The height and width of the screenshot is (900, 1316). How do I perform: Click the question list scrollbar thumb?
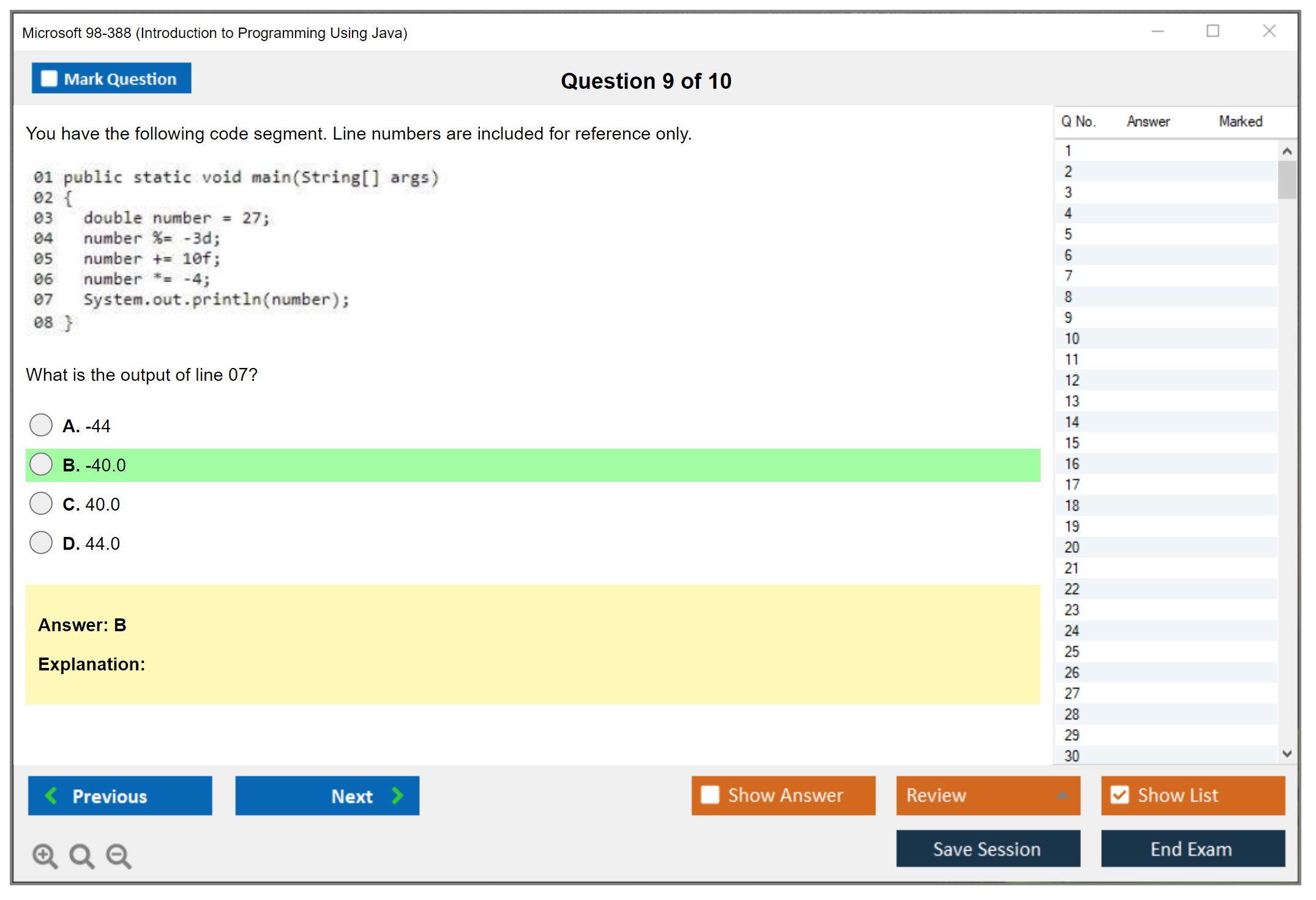[1287, 179]
